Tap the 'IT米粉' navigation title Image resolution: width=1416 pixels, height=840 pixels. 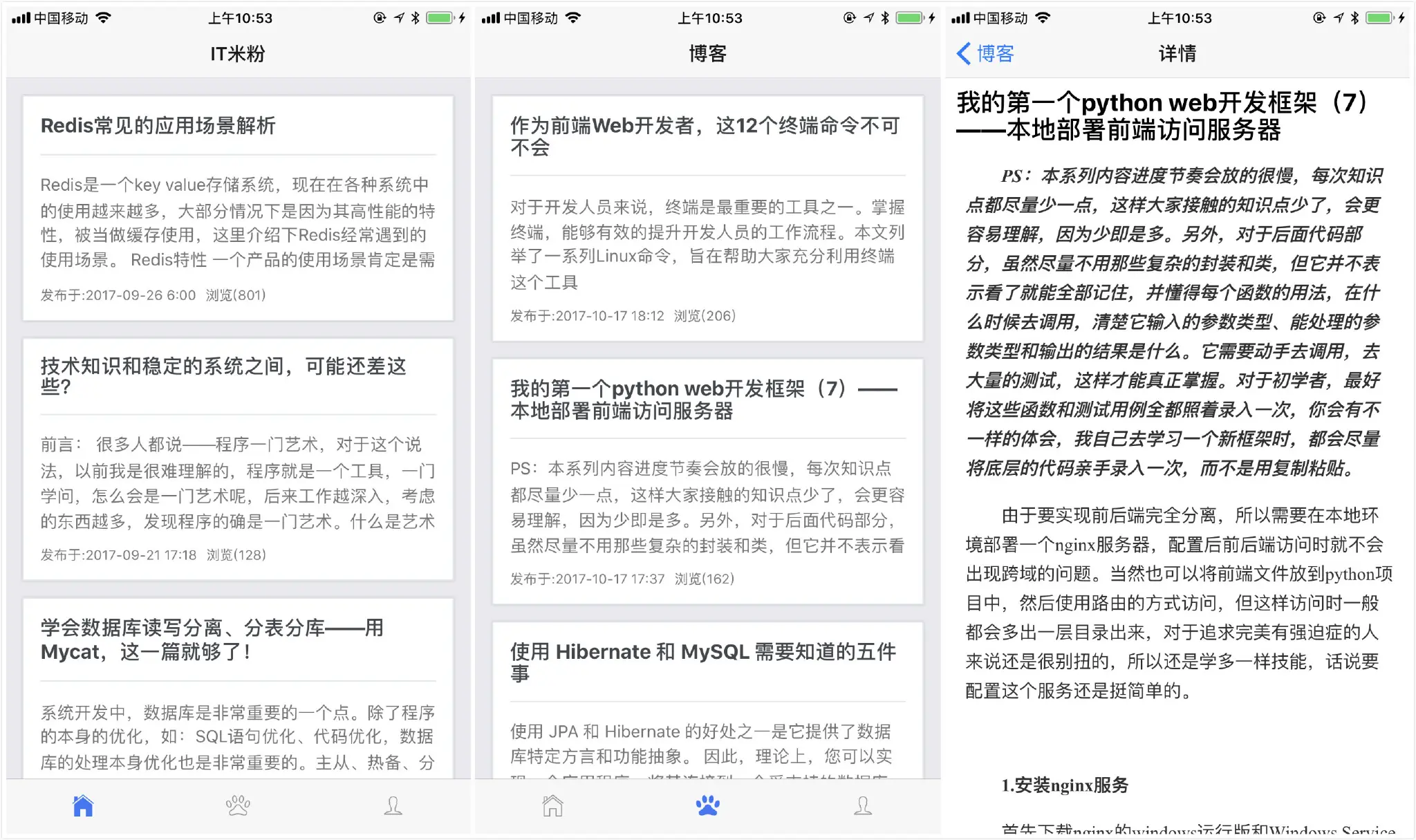[x=238, y=53]
